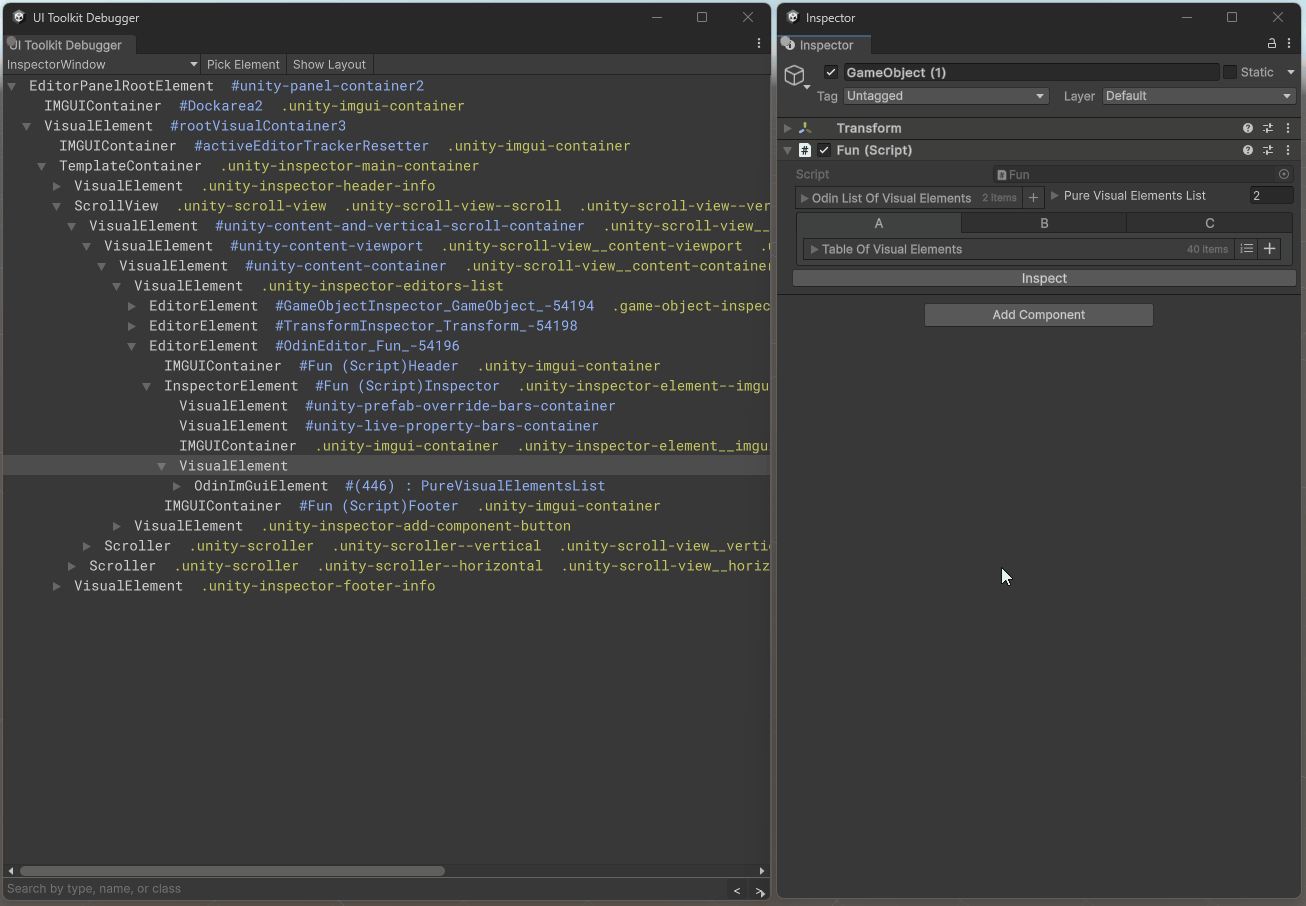
Task: Expand the OdinImGuiElement tree row
Action: [177, 486]
